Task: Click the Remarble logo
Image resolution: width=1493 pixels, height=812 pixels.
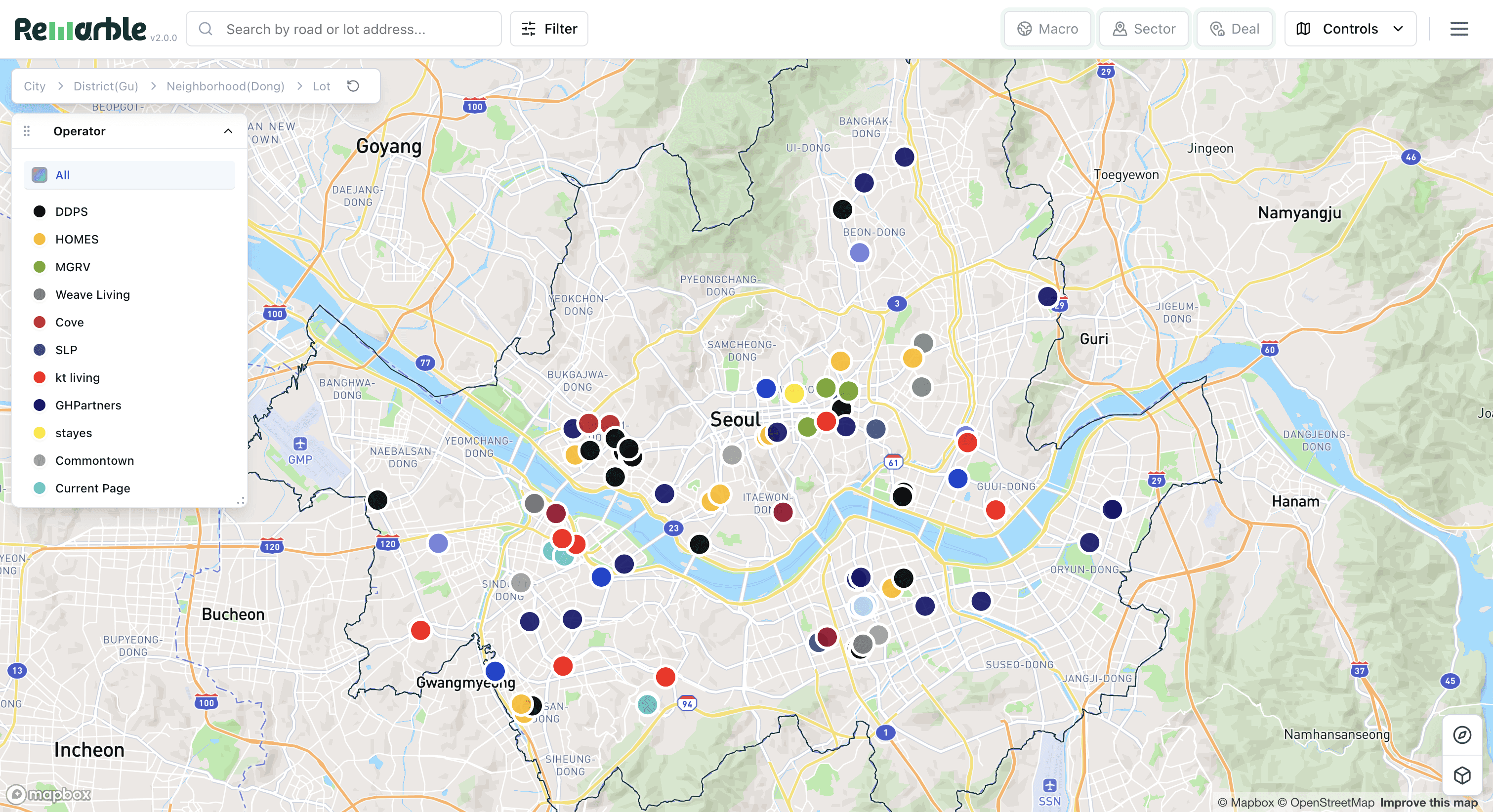Action: 81,29
